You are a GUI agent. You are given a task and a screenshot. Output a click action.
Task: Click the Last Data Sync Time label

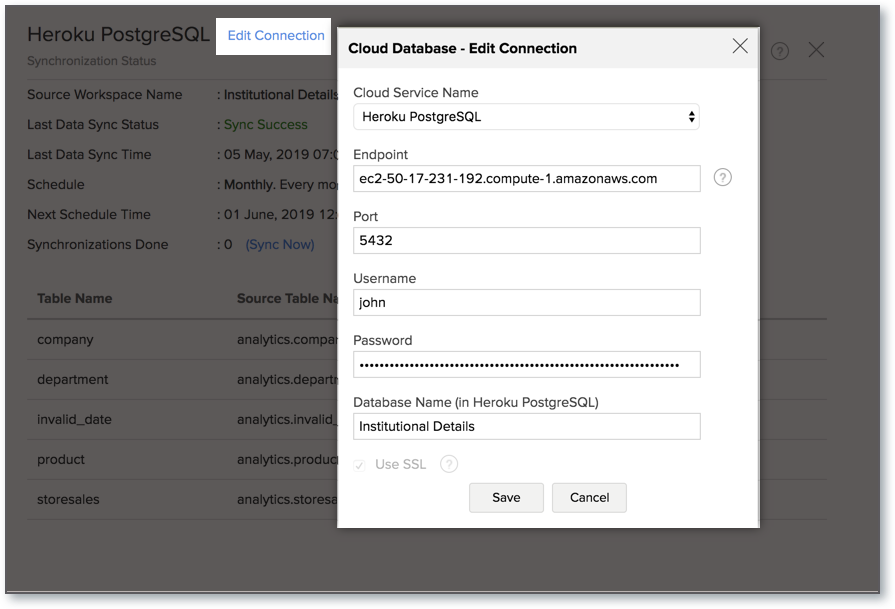[x=89, y=155]
